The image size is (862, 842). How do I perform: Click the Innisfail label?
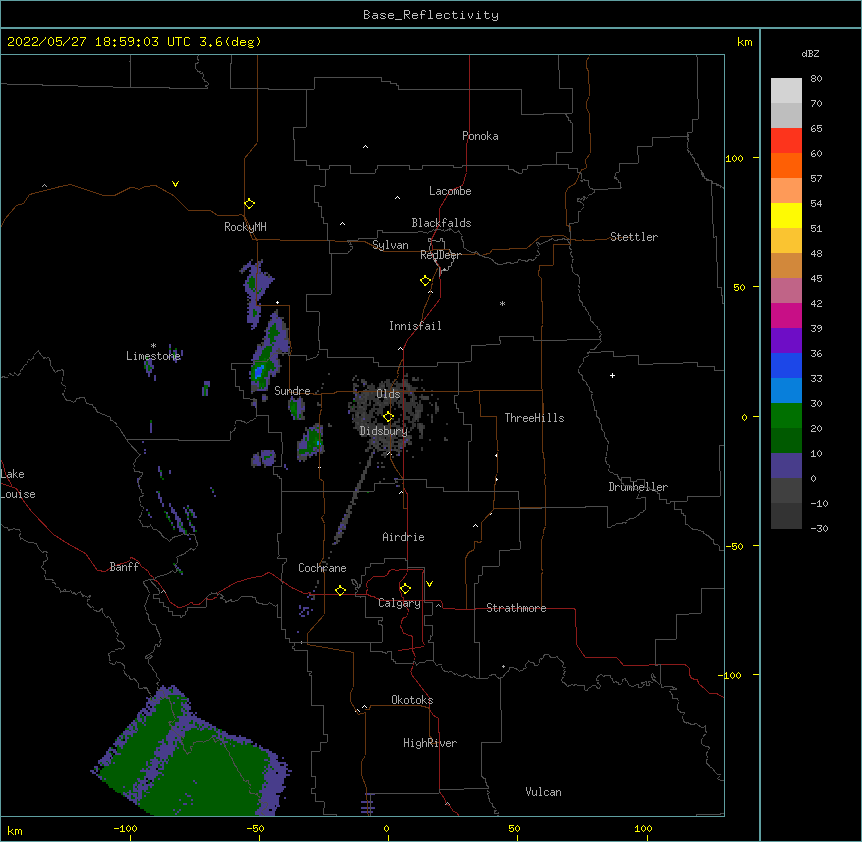[415, 326]
